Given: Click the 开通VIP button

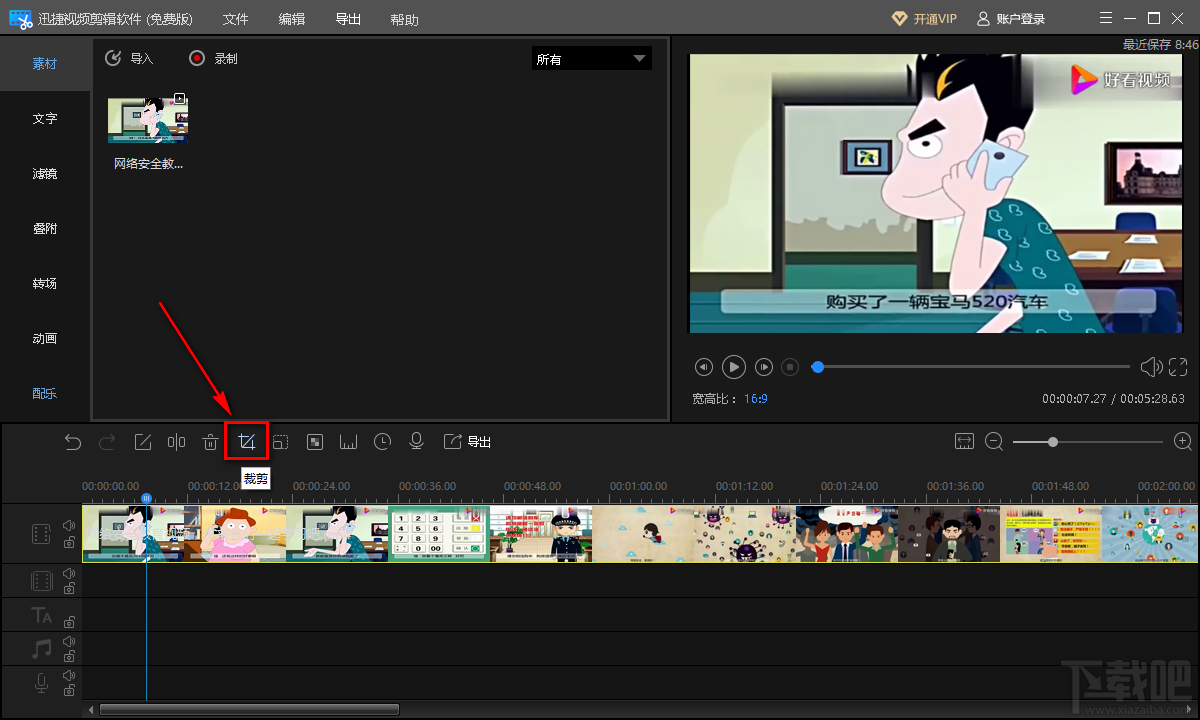Looking at the screenshot, I should point(924,19).
